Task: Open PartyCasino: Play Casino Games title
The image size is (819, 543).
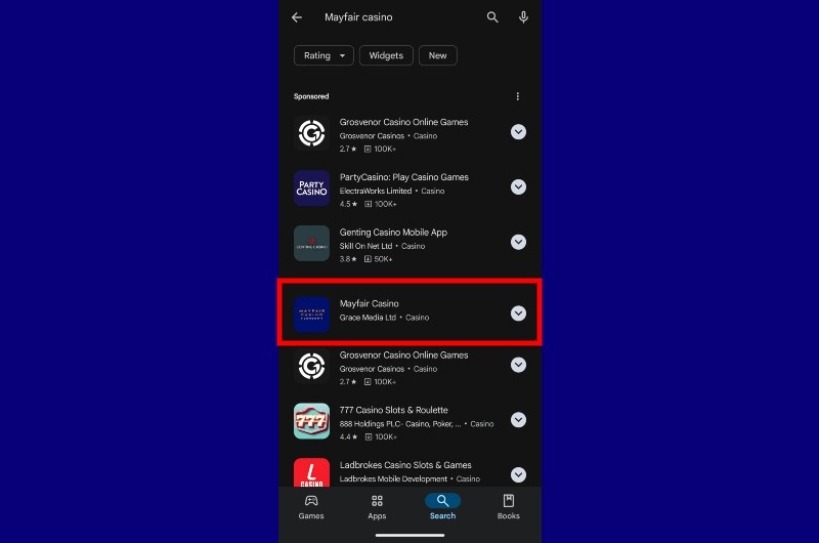Action: coord(404,177)
